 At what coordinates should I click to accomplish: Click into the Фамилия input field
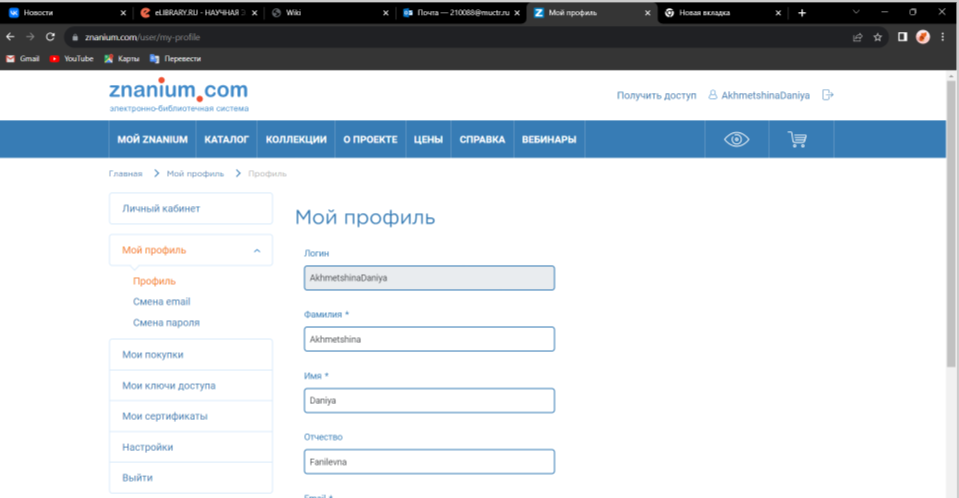pyautogui.click(x=429, y=339)
